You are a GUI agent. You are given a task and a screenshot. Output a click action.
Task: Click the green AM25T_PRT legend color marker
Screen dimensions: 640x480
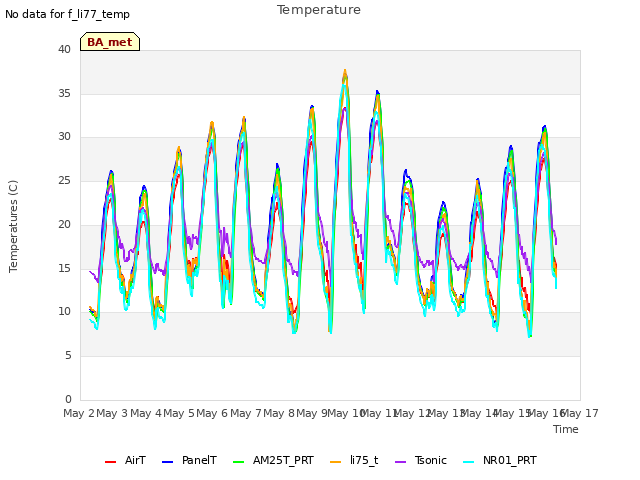tap(238, 462)
